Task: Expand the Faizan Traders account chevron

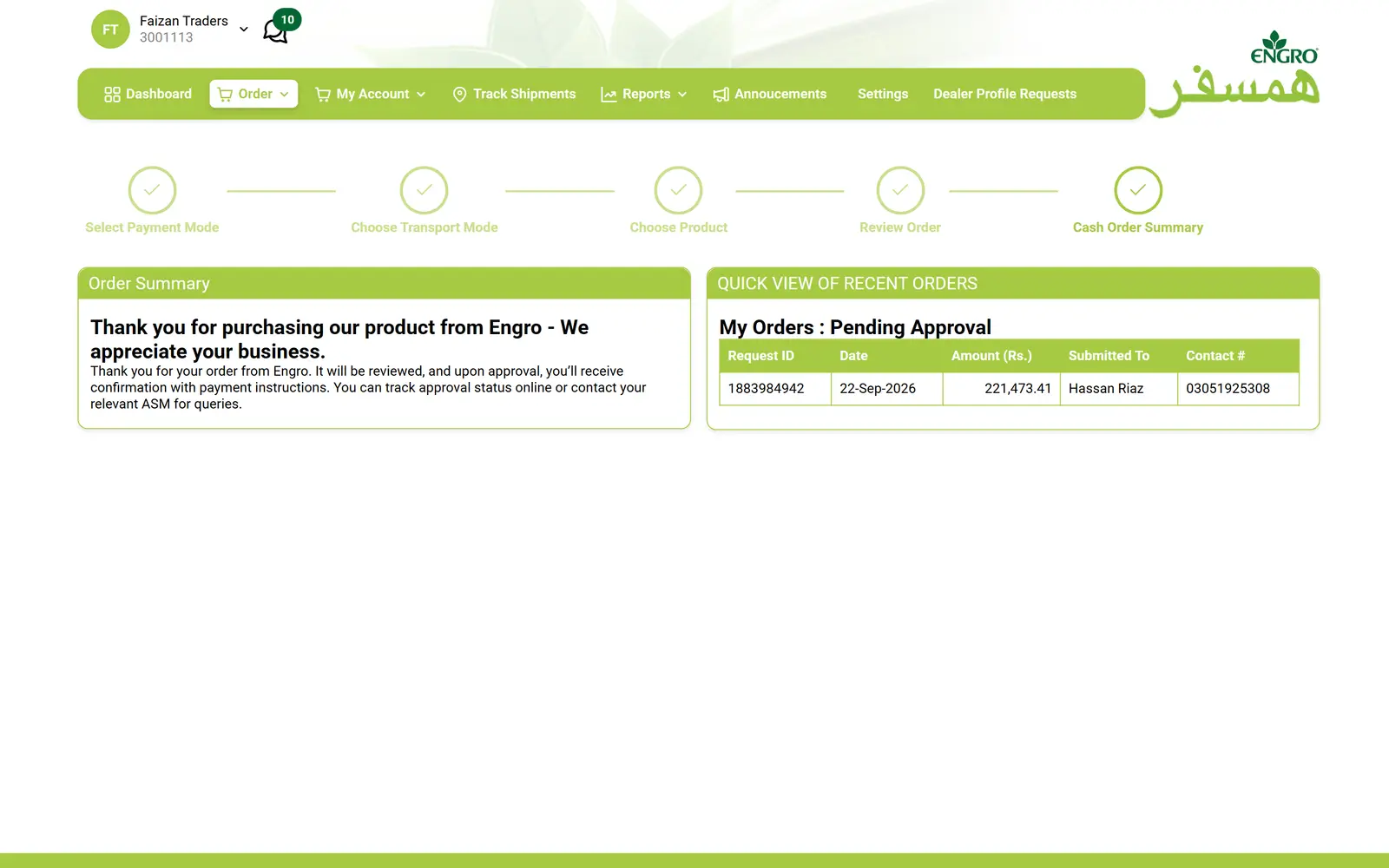Action: [244, 30]
